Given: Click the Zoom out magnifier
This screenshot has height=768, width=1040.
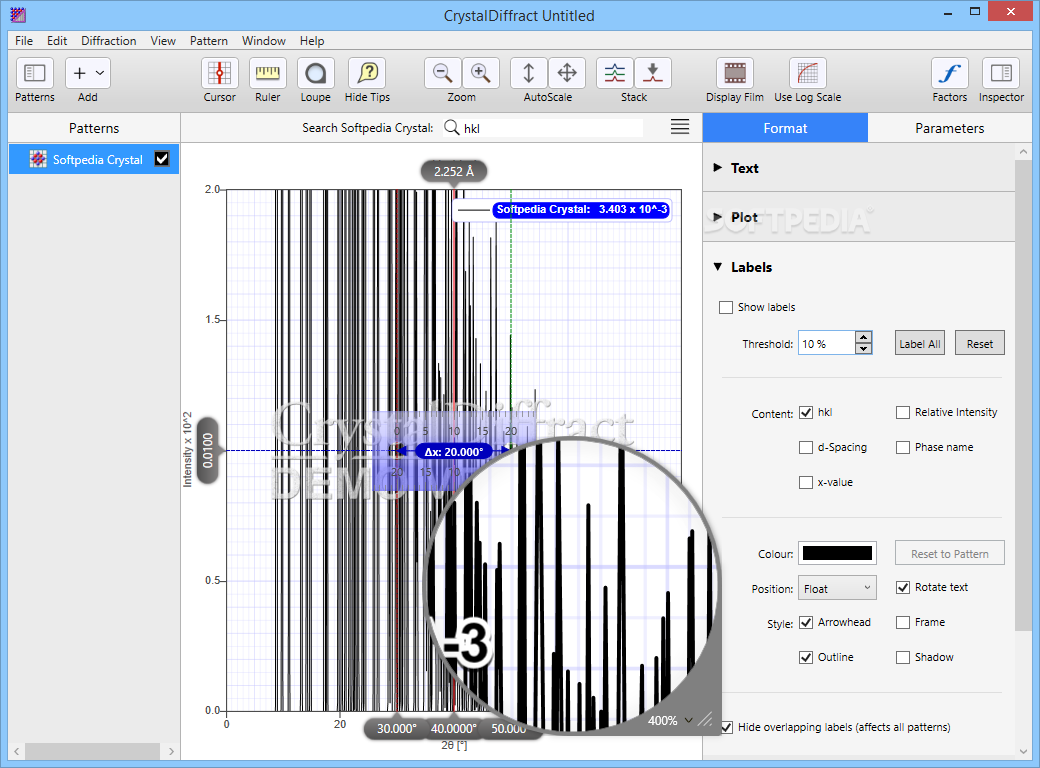Looking at the screenshot, I should point(442,73).
